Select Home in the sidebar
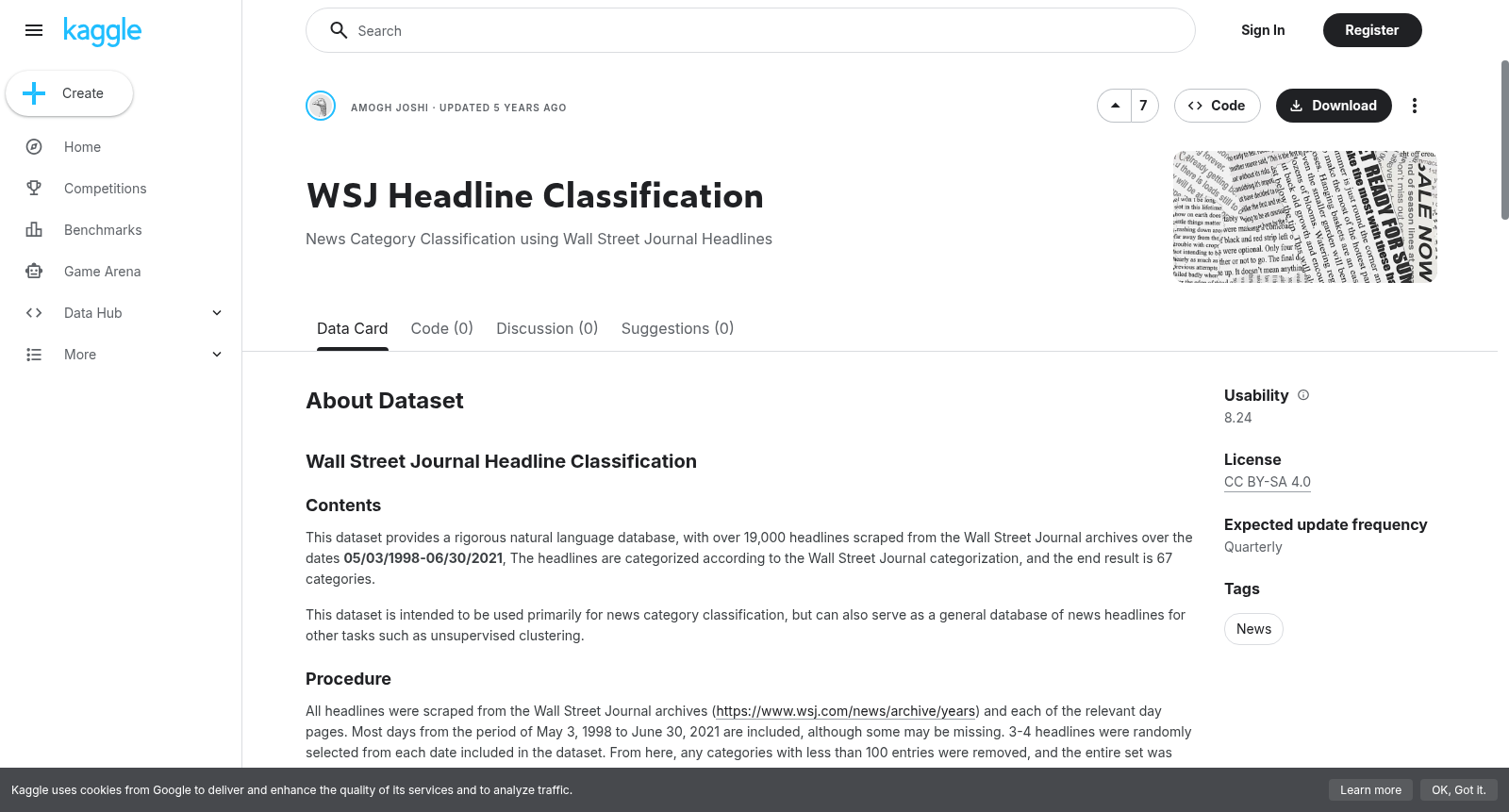The width and height of the screenshot is (1509, 812). [x=82, y=147]
